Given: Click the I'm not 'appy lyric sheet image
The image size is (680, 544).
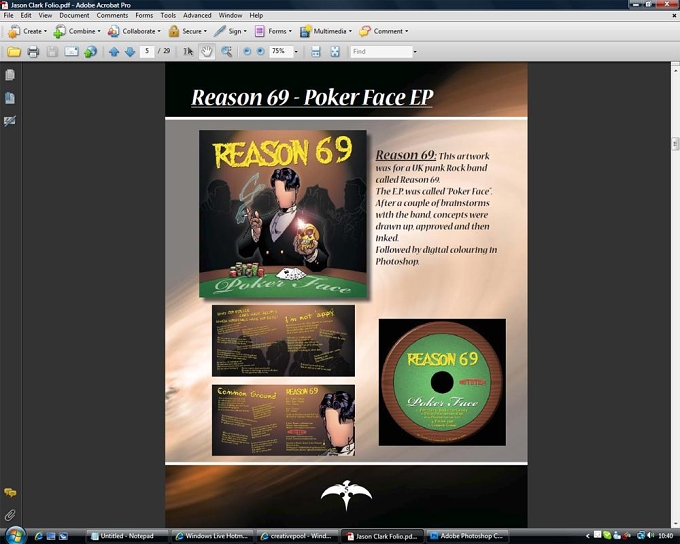Looking at the screenshot, I should point(283,341).
